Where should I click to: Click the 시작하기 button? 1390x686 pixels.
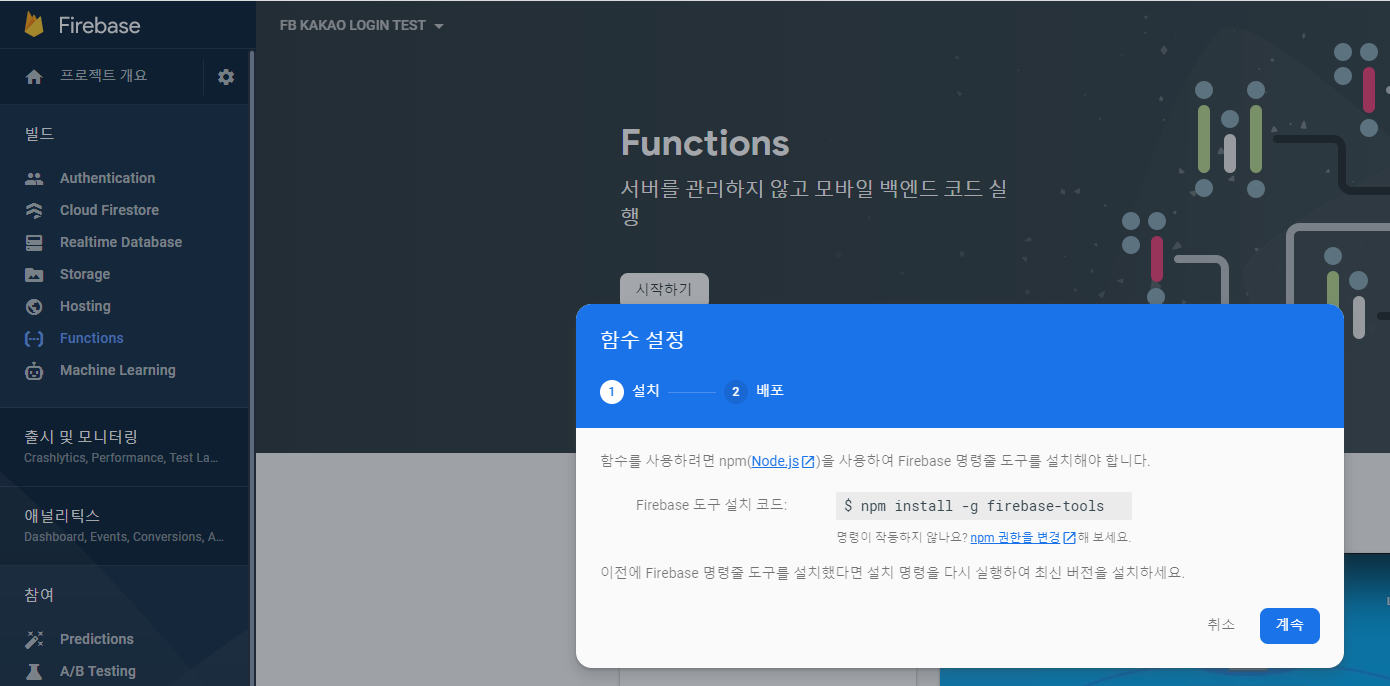coord(664,289)
